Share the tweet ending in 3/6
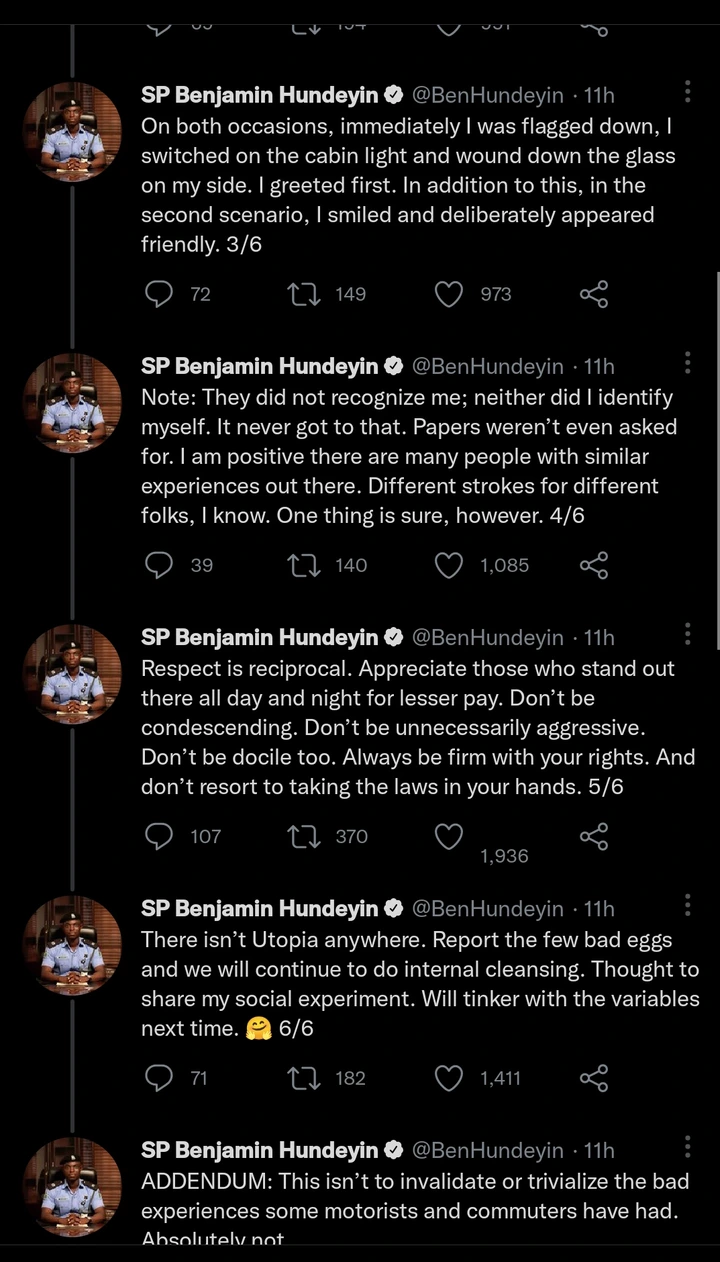This screenshot has width=720, height=1262. click(594, 294)
